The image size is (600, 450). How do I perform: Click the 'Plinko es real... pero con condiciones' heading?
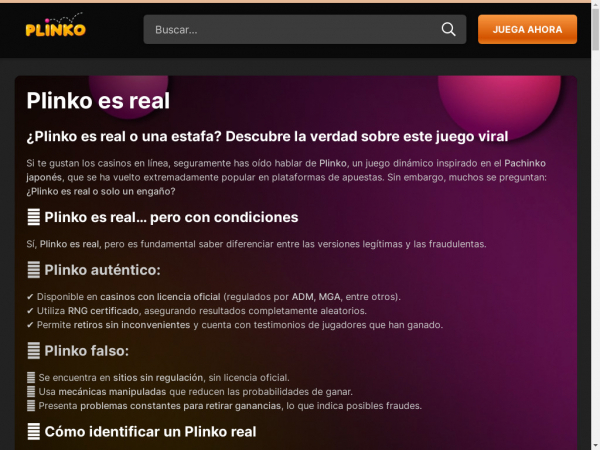pyautogui.click(x=163, y=217)
